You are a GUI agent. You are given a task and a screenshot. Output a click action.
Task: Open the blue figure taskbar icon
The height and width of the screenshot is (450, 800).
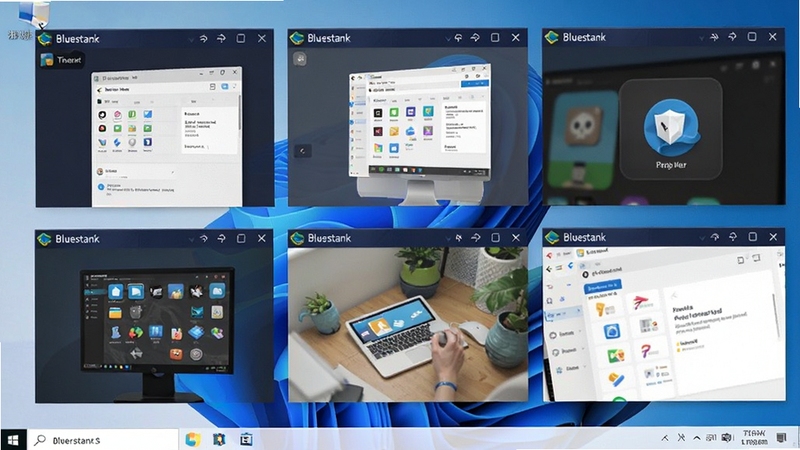tap(219, 439)
